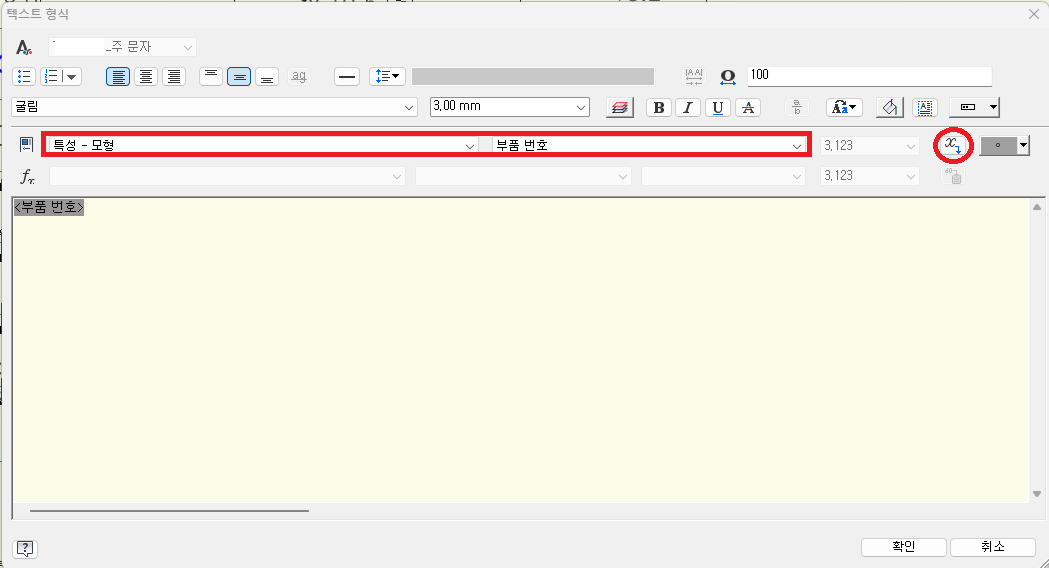
Task: Align text to the top
Action: pyautogui.click(x=210, y=77)
